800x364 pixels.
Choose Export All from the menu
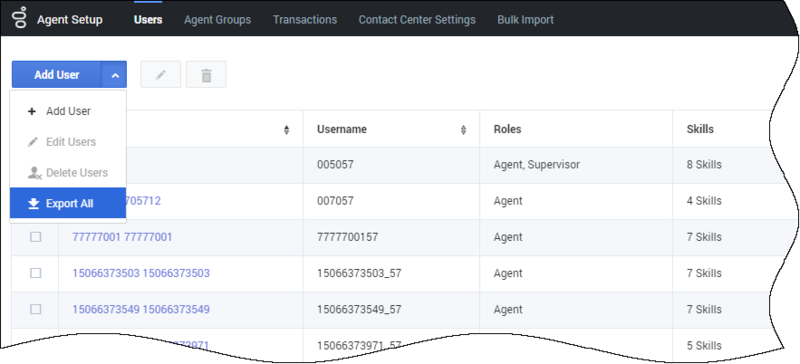[68, 203]
